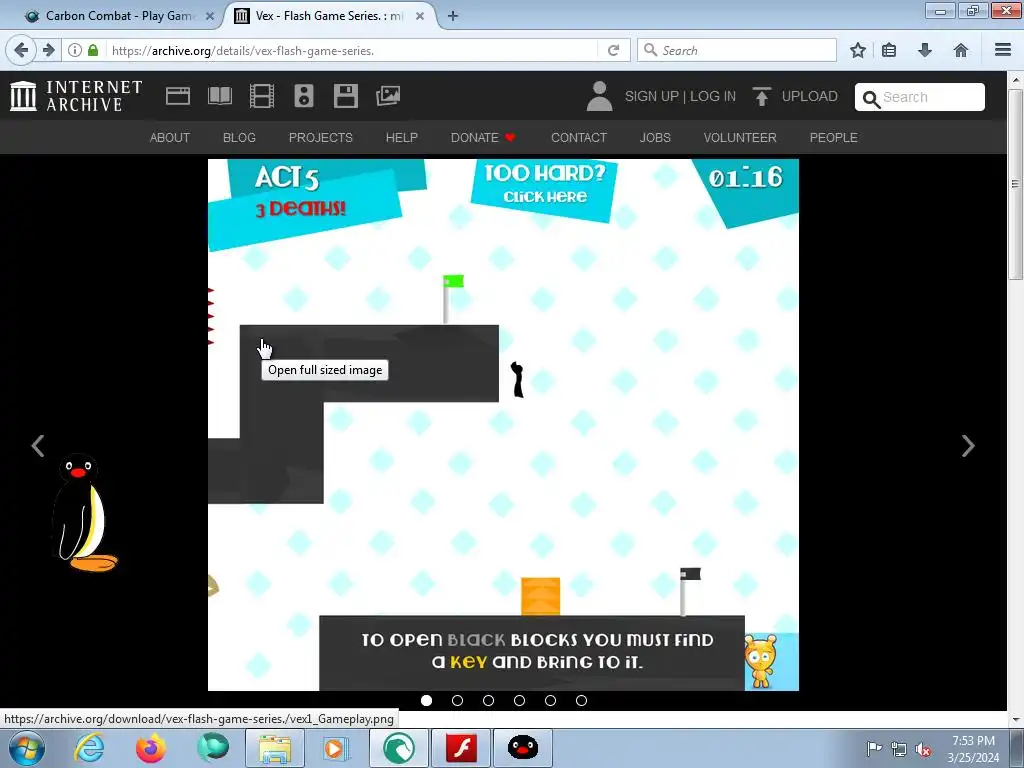Click the Internet Archive logo
This screenshot has width=1024, height=768.
point(76,96)
